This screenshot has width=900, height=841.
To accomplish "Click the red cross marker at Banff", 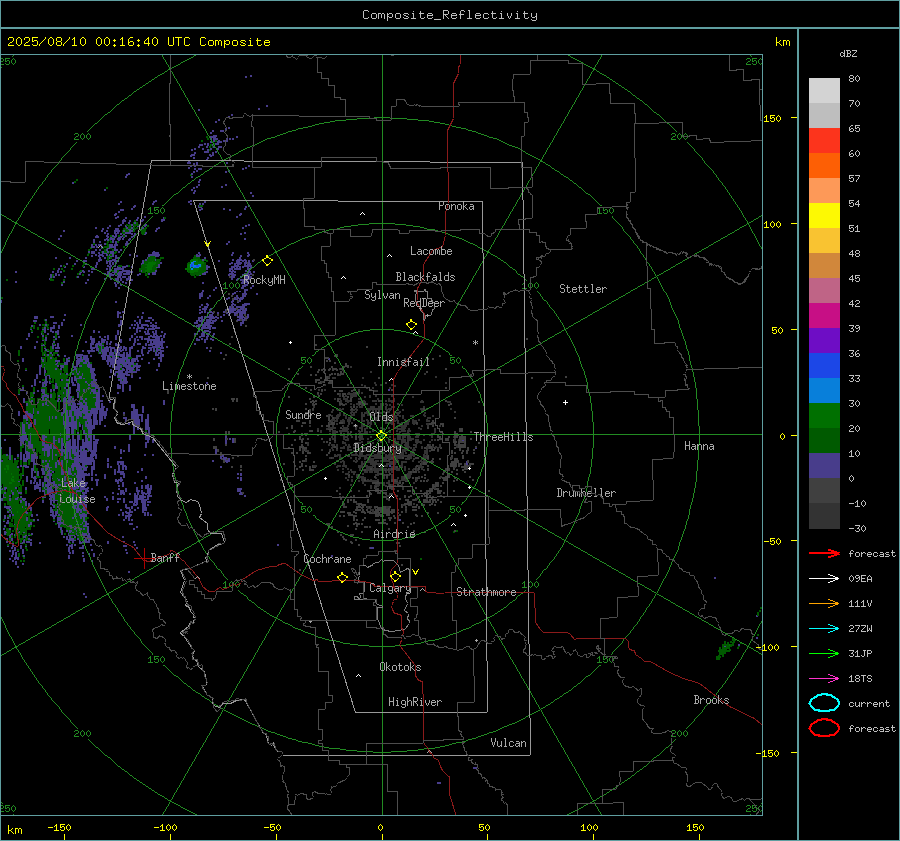I will [142, 558].
